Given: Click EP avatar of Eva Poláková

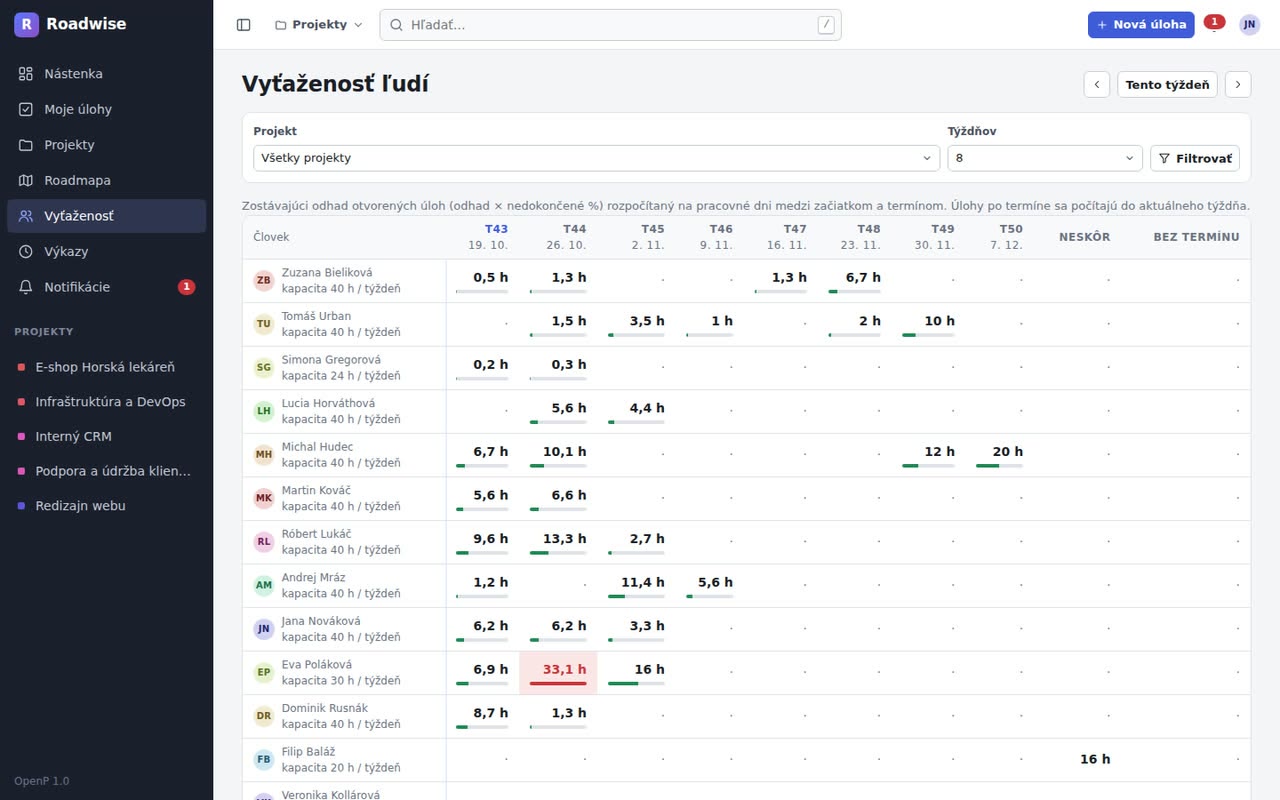Looking at the screenshot, I should (264, 673).
